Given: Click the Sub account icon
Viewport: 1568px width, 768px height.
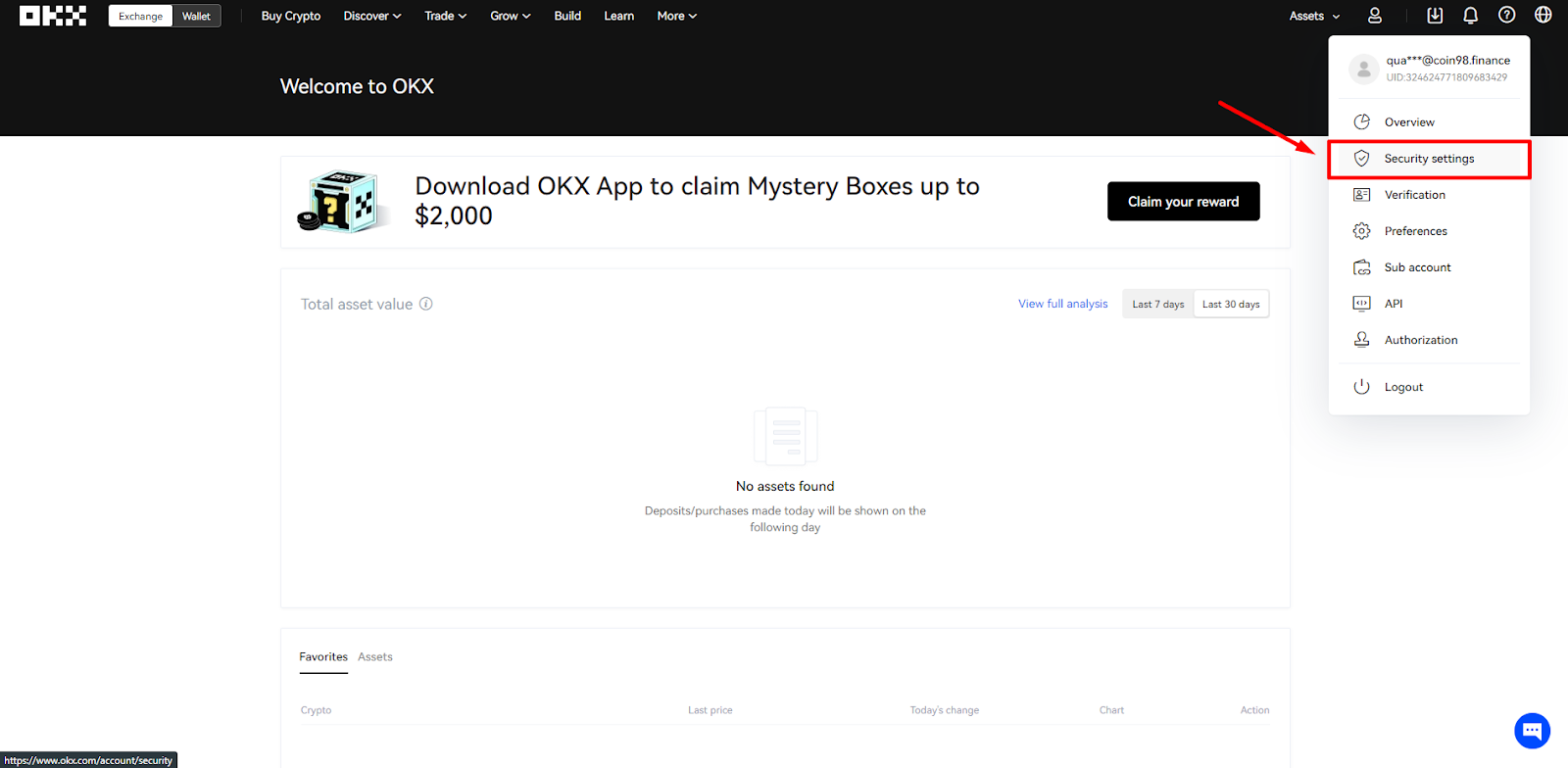Looking at the screenshot, I should [1361, 267].
